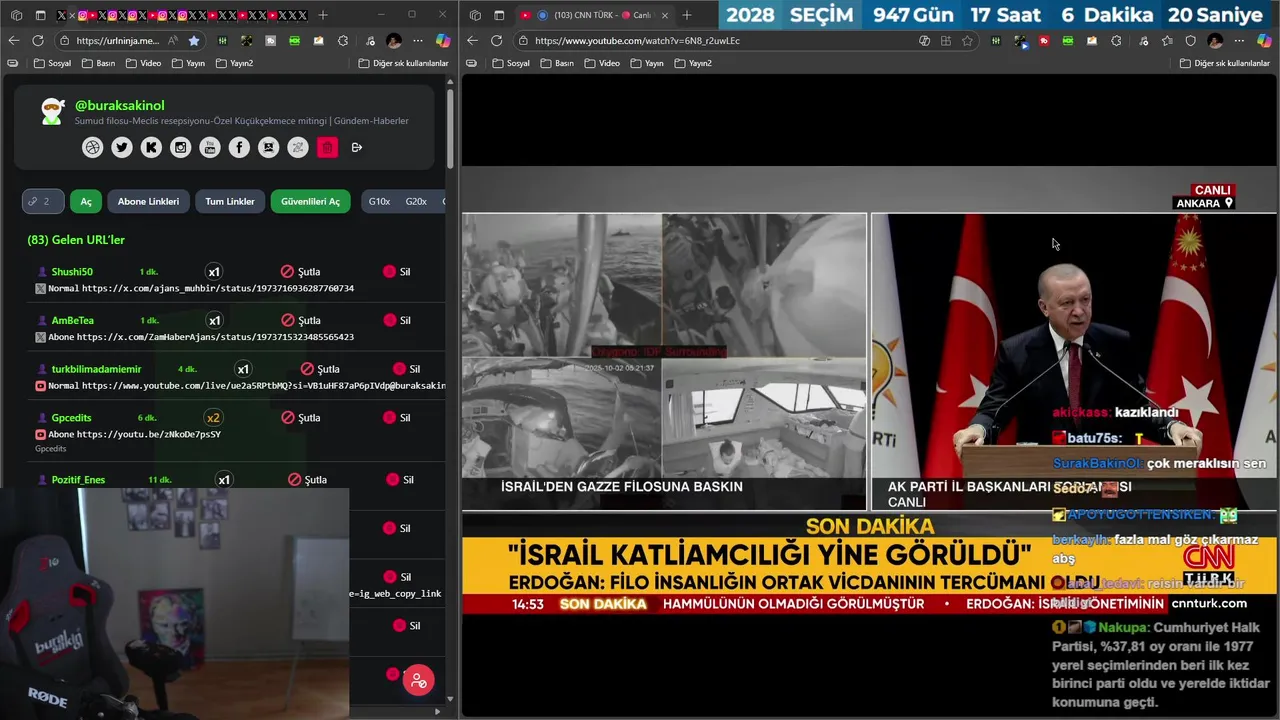Open the youtube.com/live link from turkbilimadamiemir
1280x720 pixels.
click(263, 385)
